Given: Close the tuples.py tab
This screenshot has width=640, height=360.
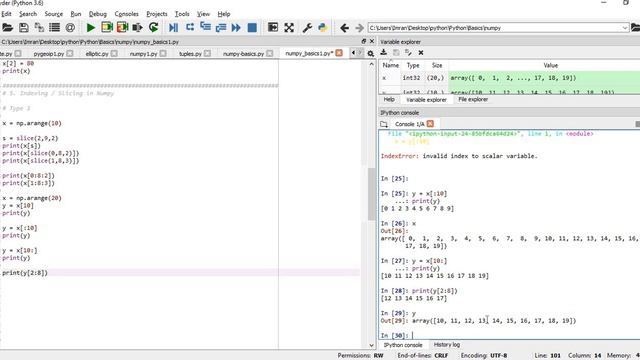Looking at the screenshot, I should click(207, 53).
